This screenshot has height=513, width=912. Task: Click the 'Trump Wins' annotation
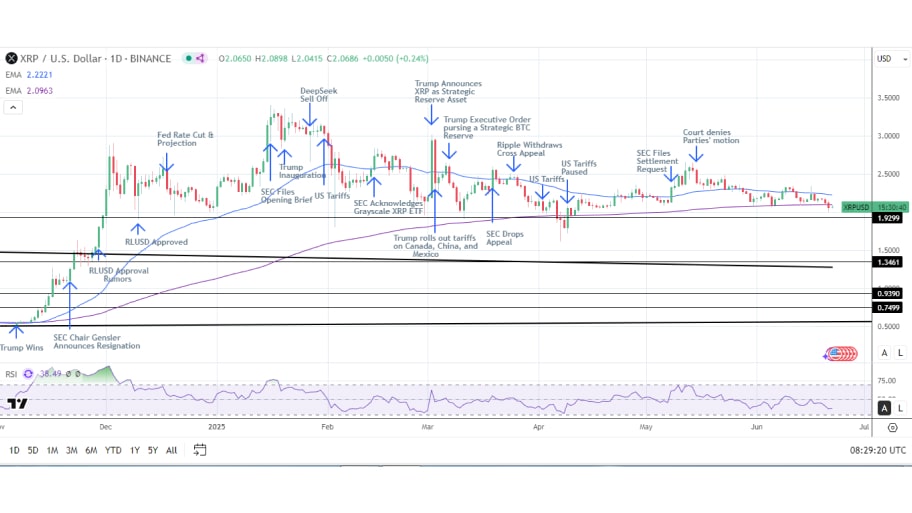(22, 348)
